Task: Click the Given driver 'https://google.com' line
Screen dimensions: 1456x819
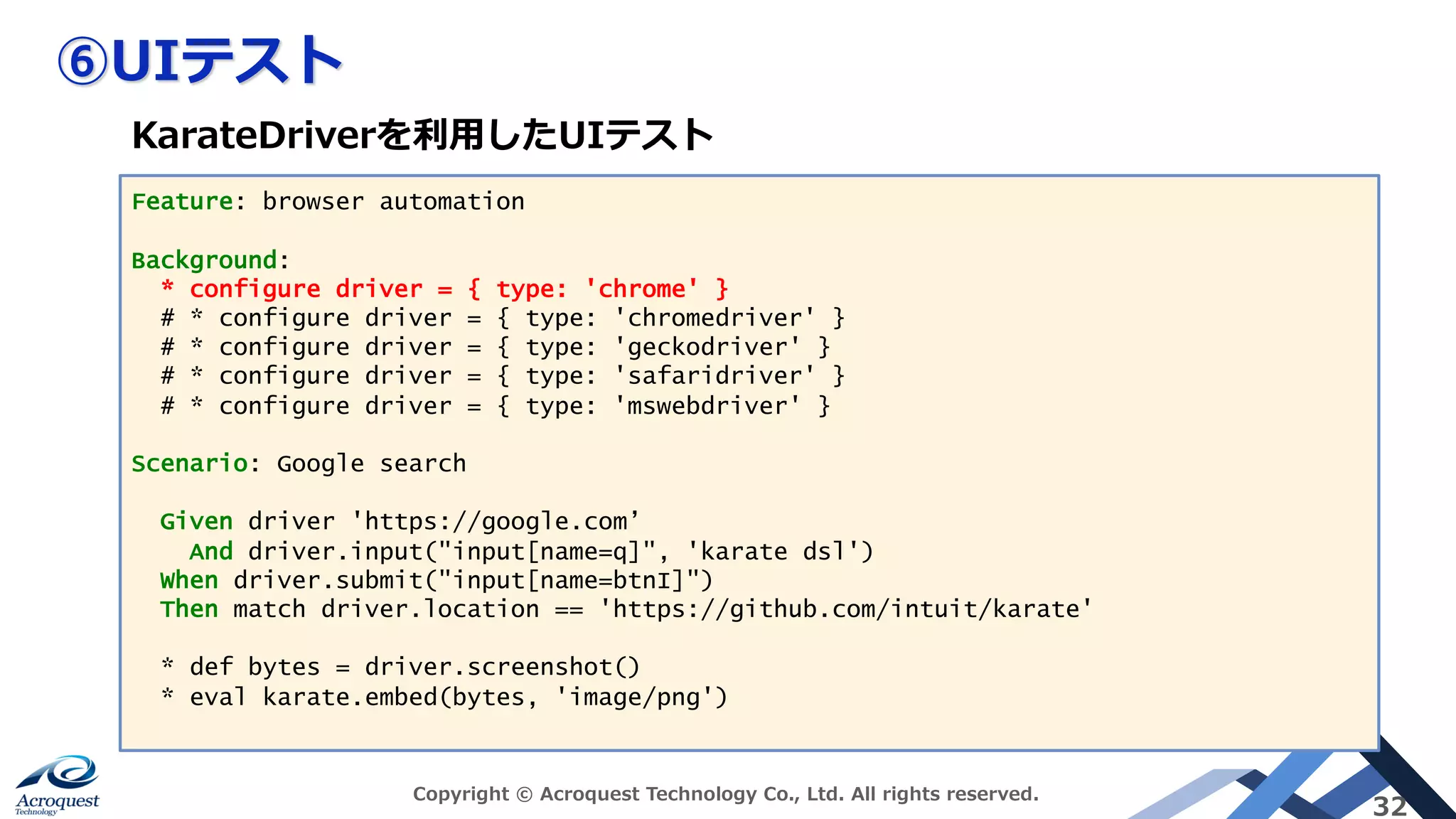Action: 400,522
